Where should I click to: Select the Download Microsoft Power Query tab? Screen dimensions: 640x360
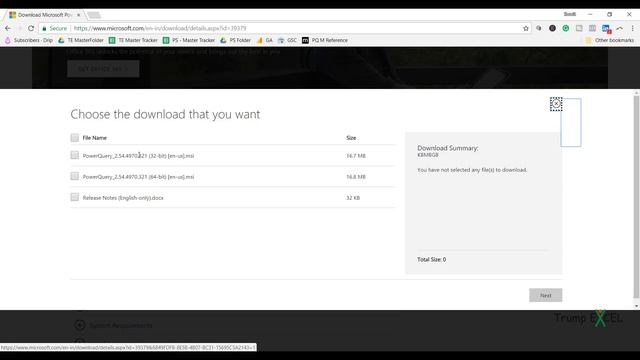[44, 15]
